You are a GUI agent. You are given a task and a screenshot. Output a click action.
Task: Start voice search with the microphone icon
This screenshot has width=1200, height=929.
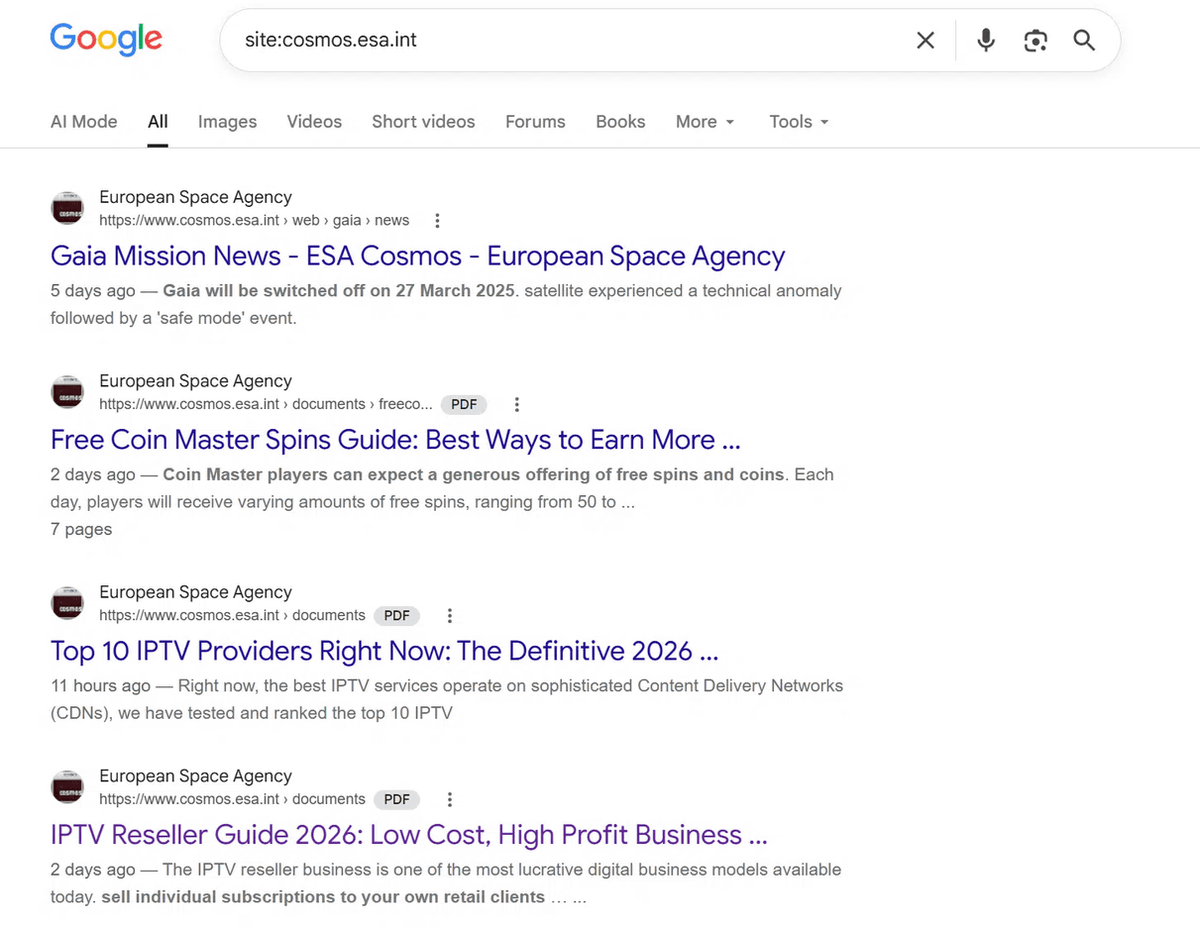pos(986,40)
